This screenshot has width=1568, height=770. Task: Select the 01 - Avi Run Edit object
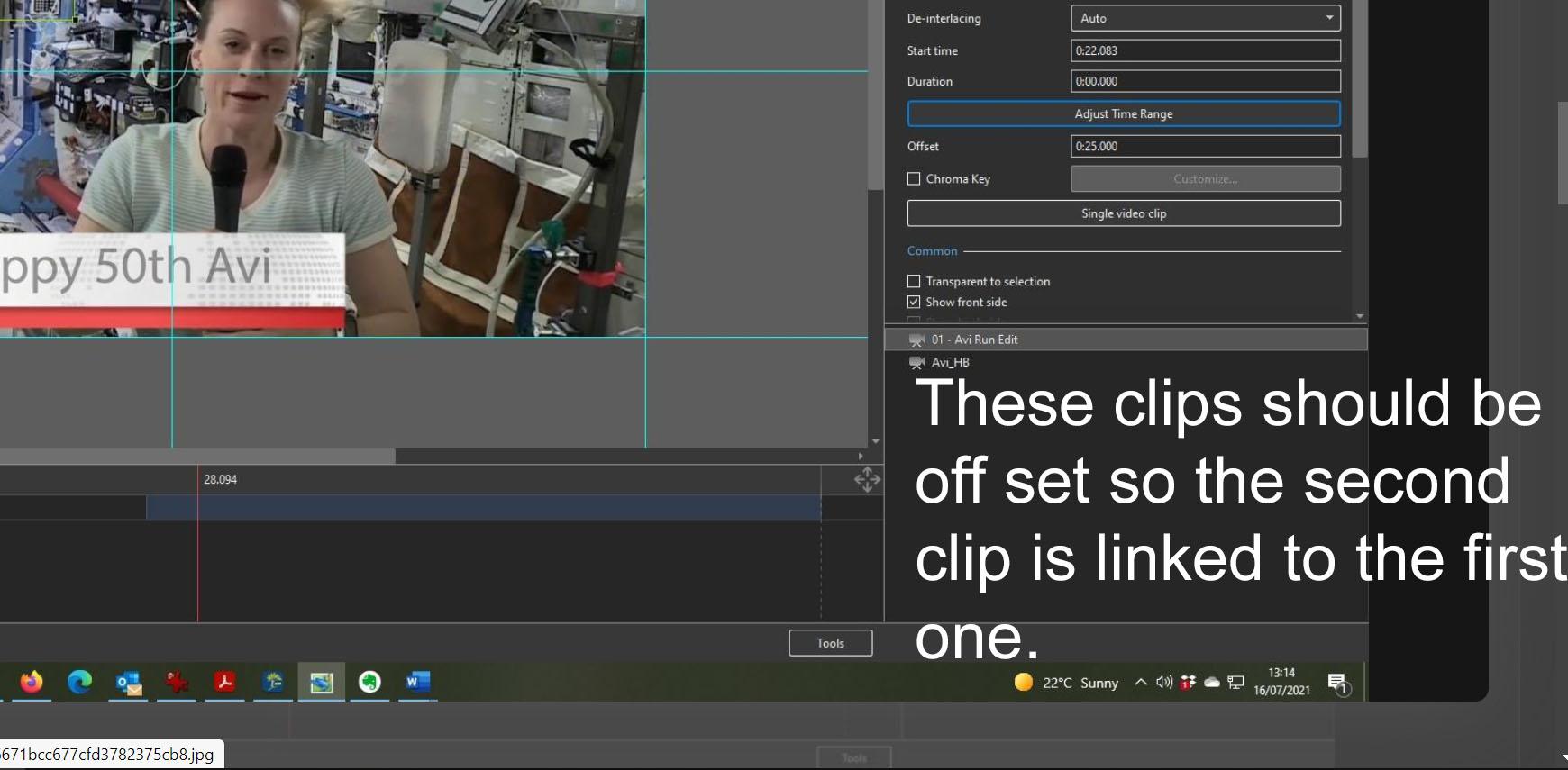tap(974, 340)
